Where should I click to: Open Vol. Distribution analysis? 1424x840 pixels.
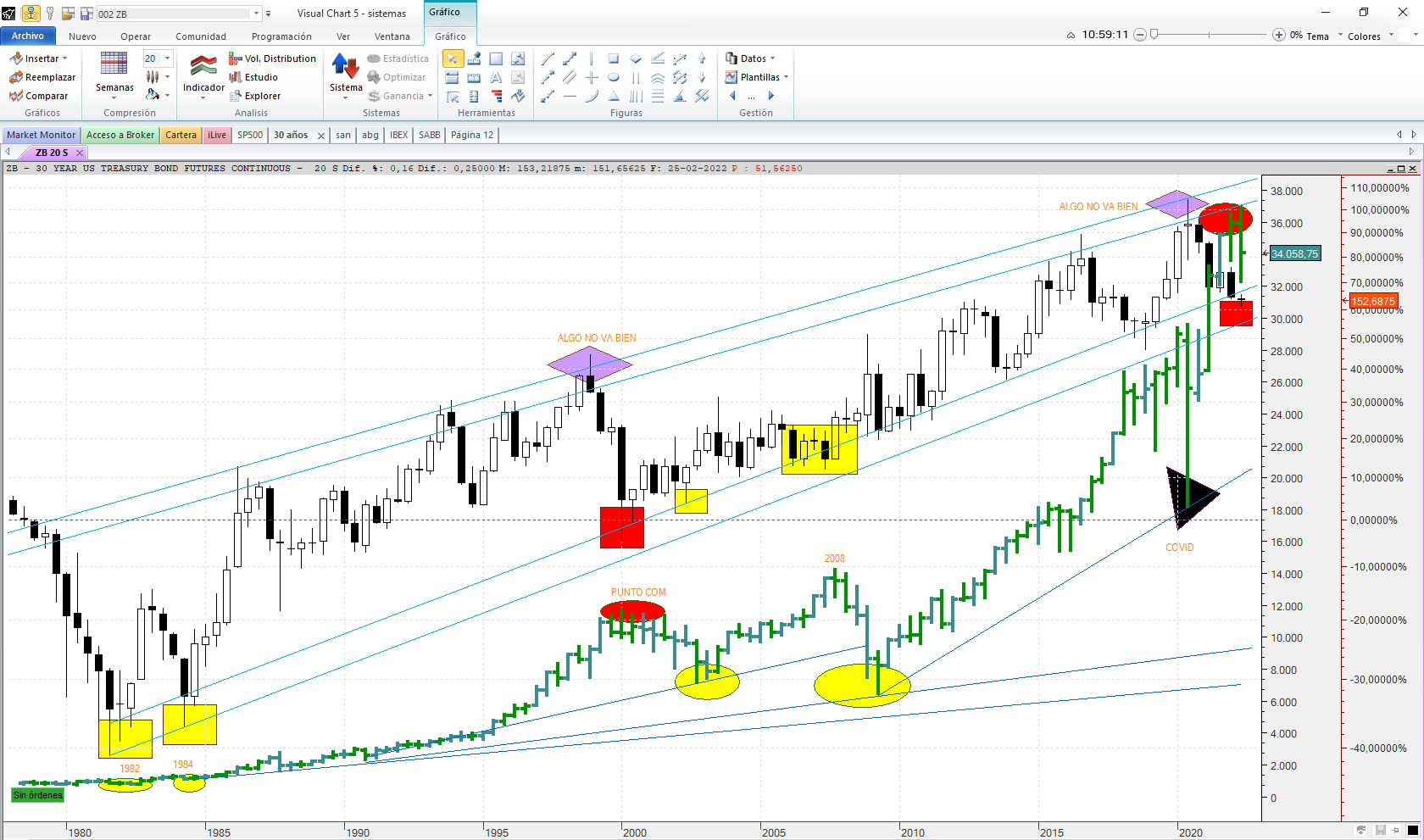pos(273,58)
